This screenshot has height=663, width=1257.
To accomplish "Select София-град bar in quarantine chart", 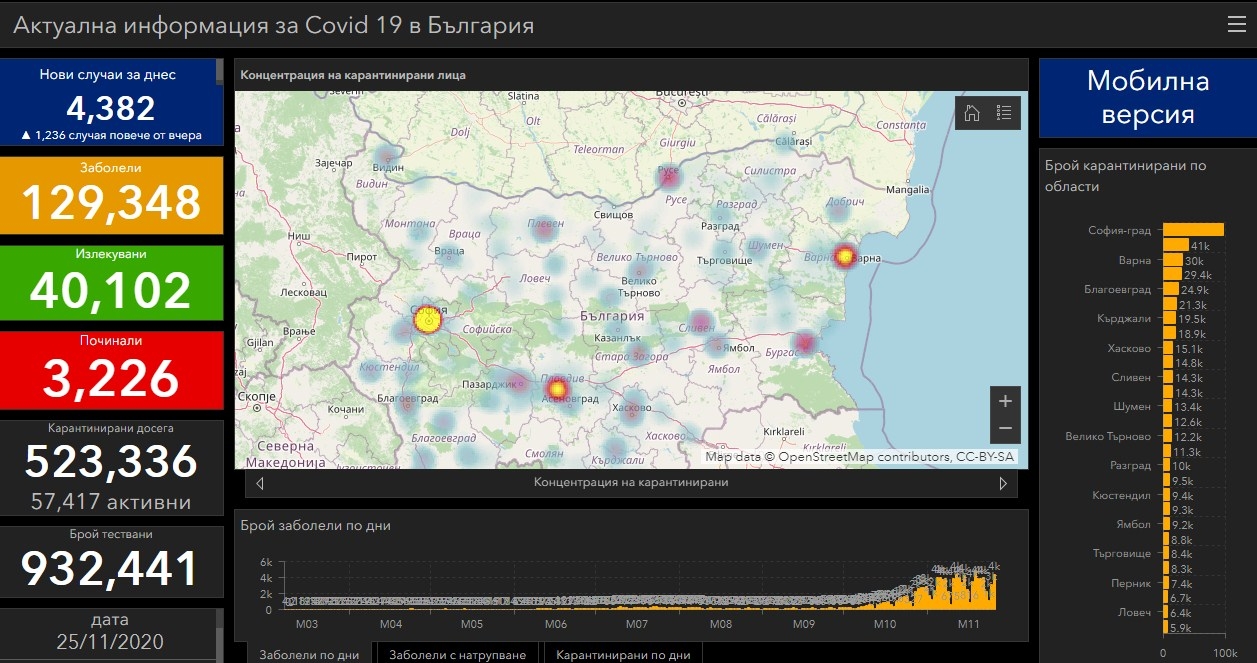I will coord(1193,230).
